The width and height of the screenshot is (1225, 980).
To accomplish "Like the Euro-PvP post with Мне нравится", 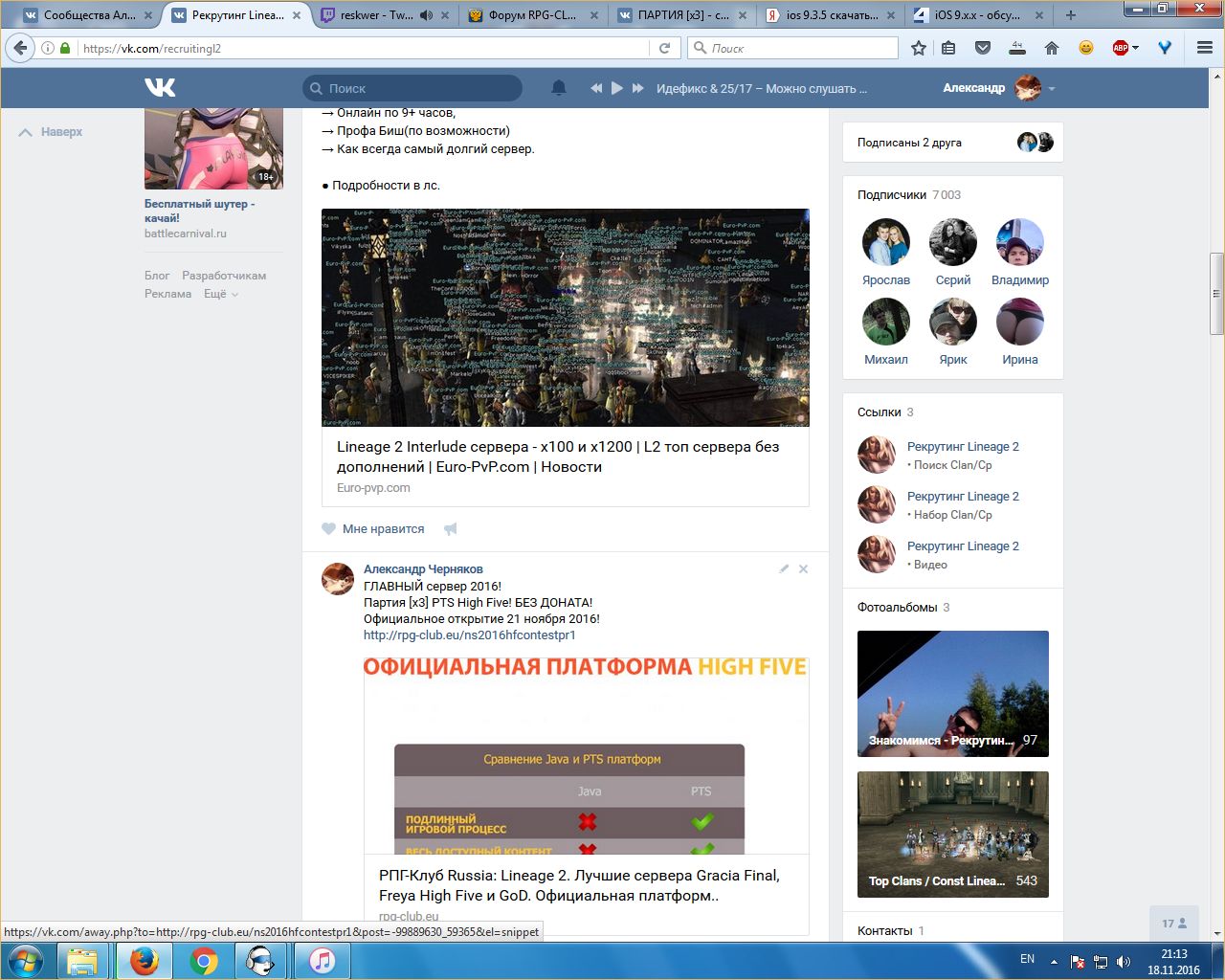I will click(373, 528).
